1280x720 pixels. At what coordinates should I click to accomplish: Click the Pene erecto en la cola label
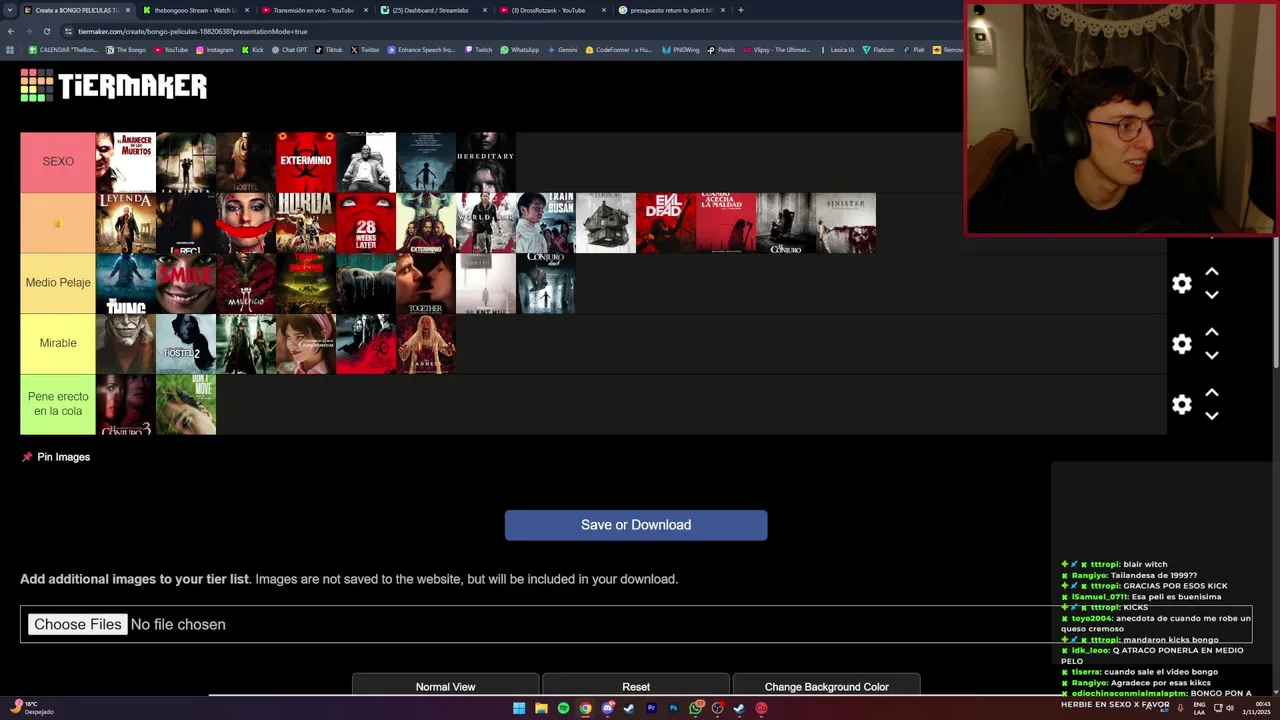tap(58, 404)
